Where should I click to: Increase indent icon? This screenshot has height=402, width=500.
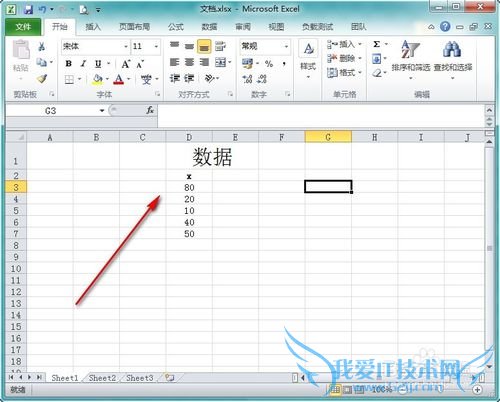[189, 78]
